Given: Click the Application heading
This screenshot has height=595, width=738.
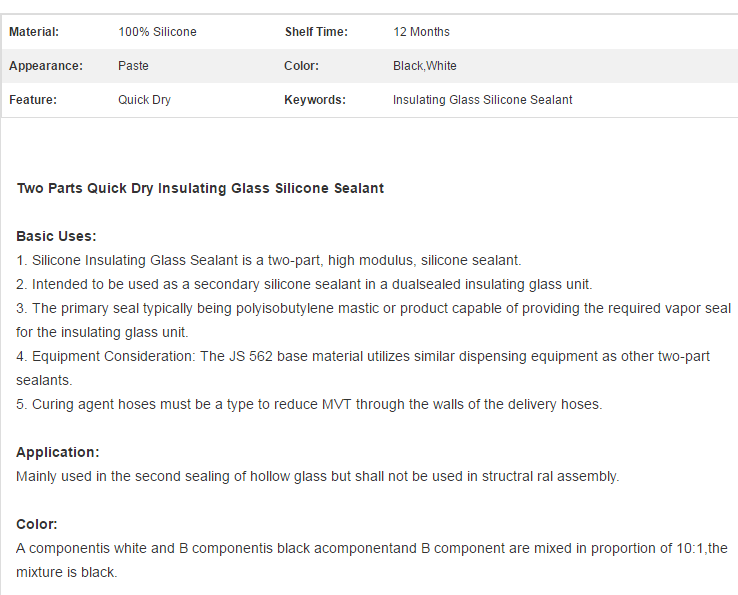Looking at the screenshot, I should click(58, 452).
